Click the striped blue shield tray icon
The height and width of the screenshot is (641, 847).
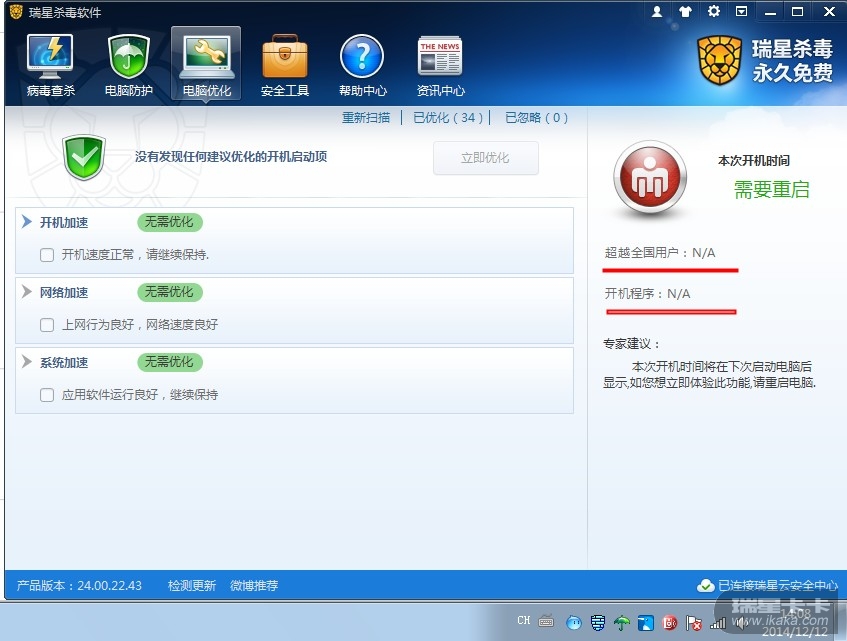coord(597,623)
